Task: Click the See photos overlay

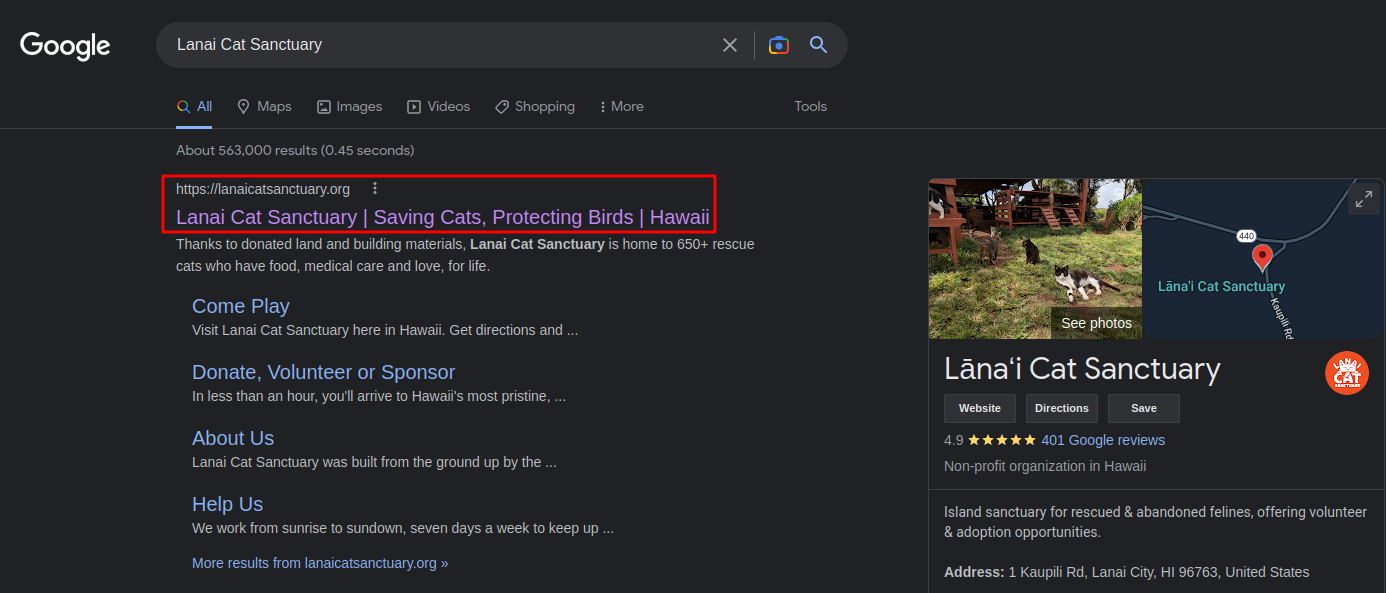Action: point(1096,323)
